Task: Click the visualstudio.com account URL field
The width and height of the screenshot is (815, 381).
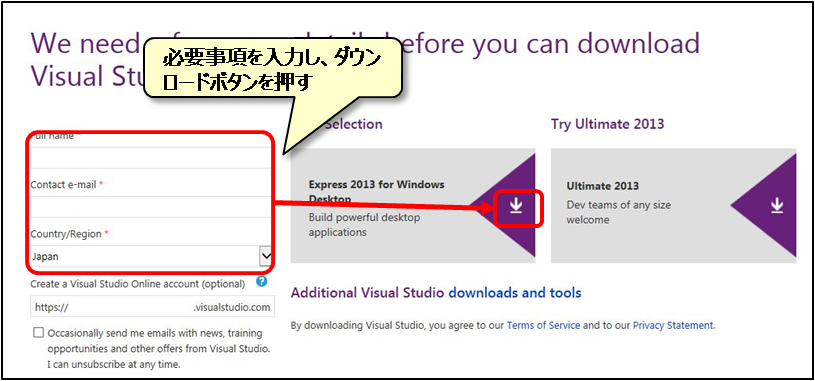Action: tap(152, 307)
